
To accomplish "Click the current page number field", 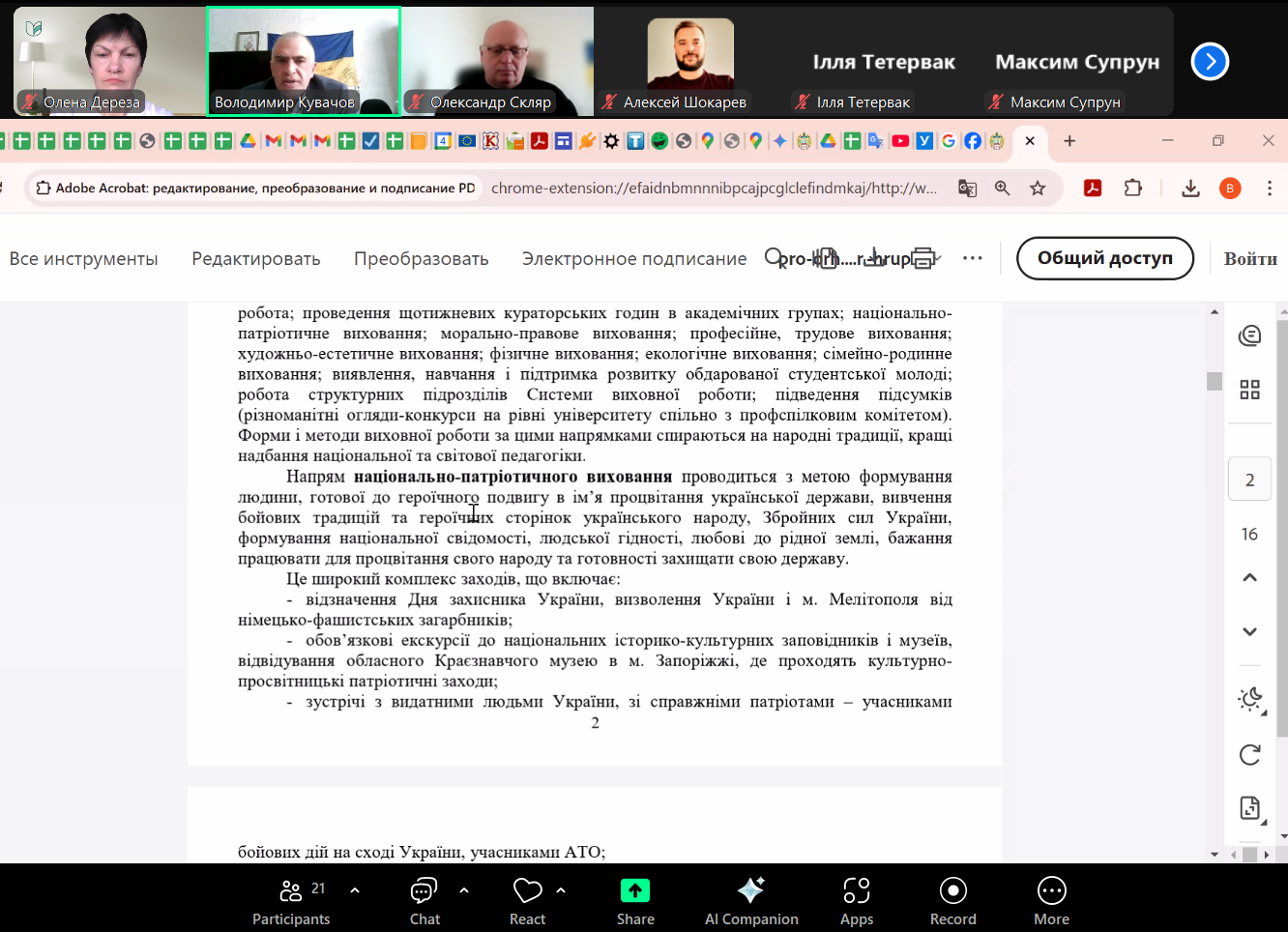I will tap(1249, 481).
